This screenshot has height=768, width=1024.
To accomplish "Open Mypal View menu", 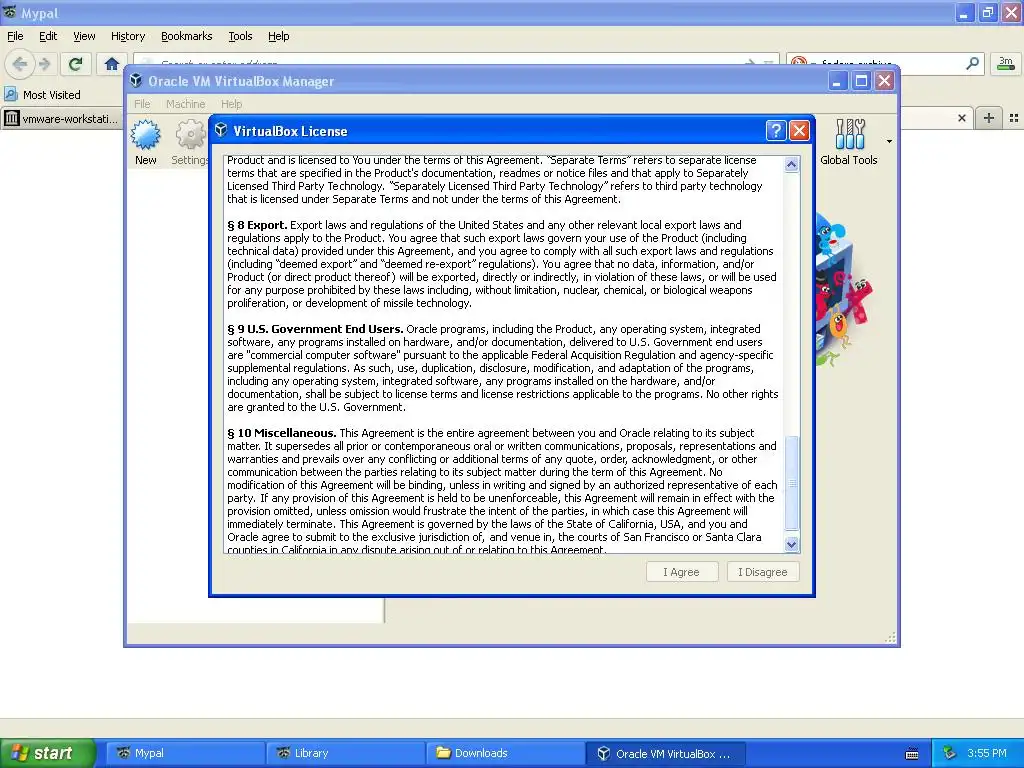I will pyautogui.click(x=84, y=36).
